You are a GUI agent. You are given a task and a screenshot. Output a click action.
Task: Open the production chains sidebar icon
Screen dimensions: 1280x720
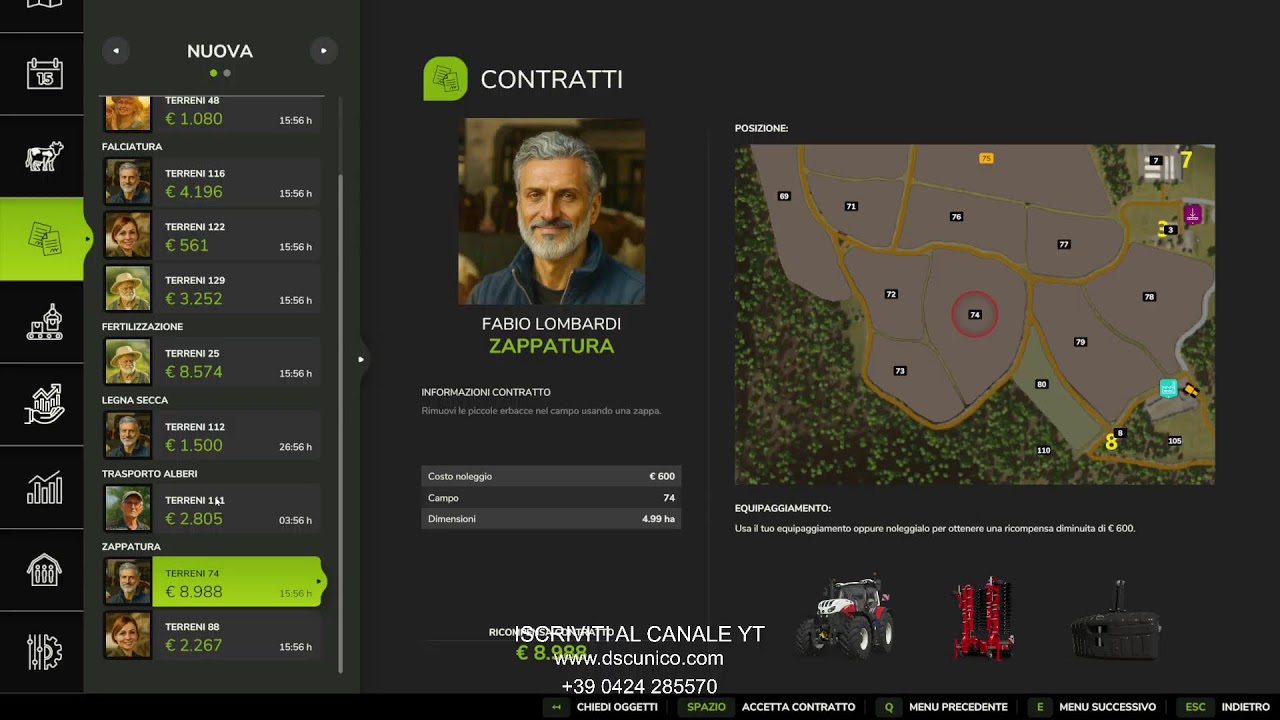tap(44, 322)
